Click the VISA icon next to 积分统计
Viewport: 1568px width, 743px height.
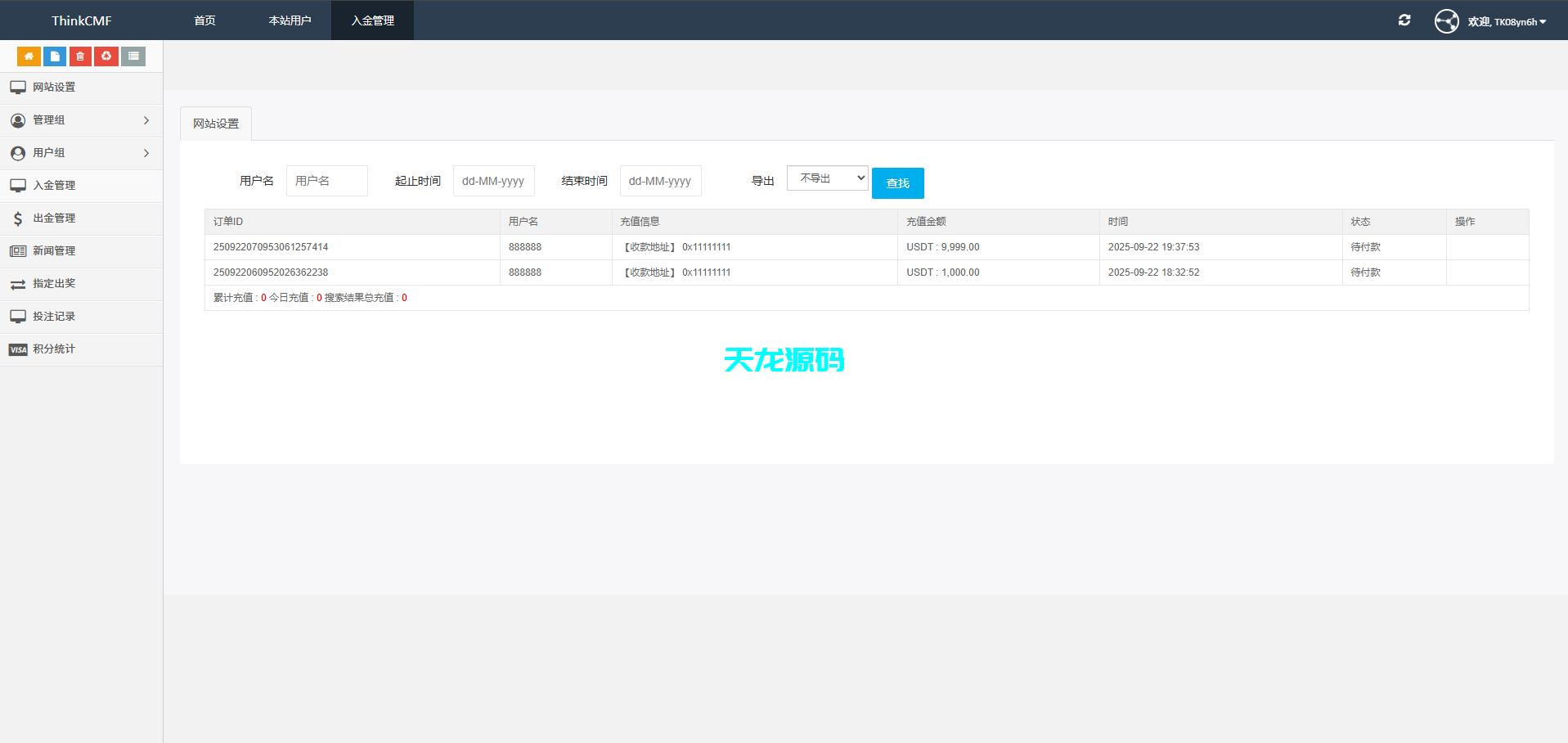coord(17,349)
